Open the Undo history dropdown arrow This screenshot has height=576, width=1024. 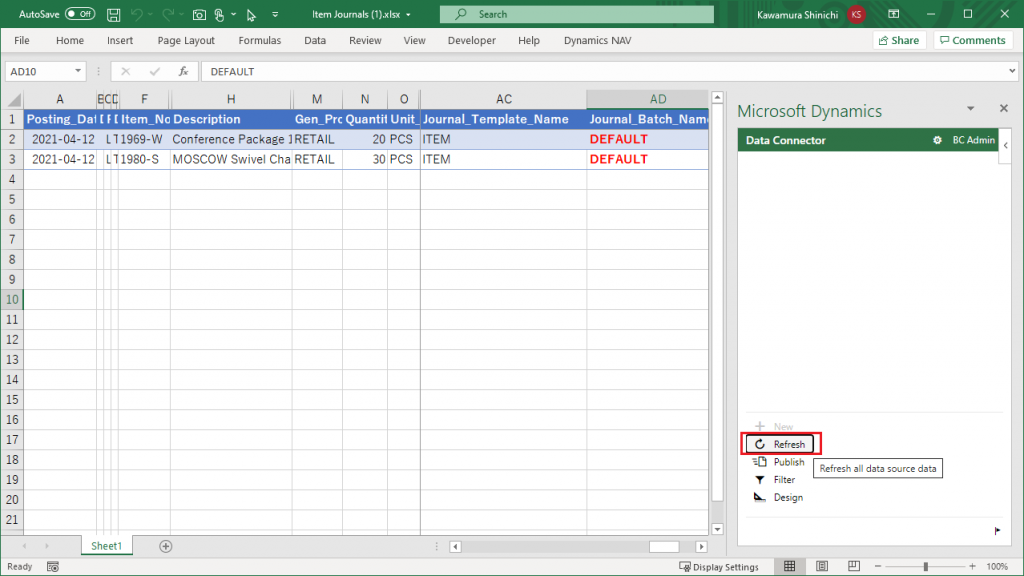[x=150, y=14]
